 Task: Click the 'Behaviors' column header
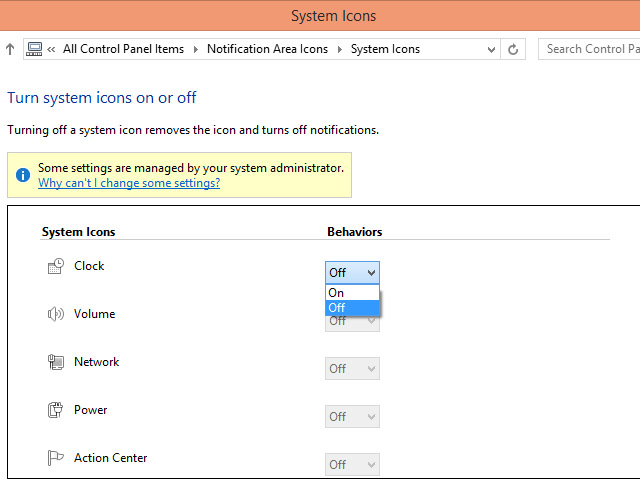pyautogui.click(x=355, y=232)
